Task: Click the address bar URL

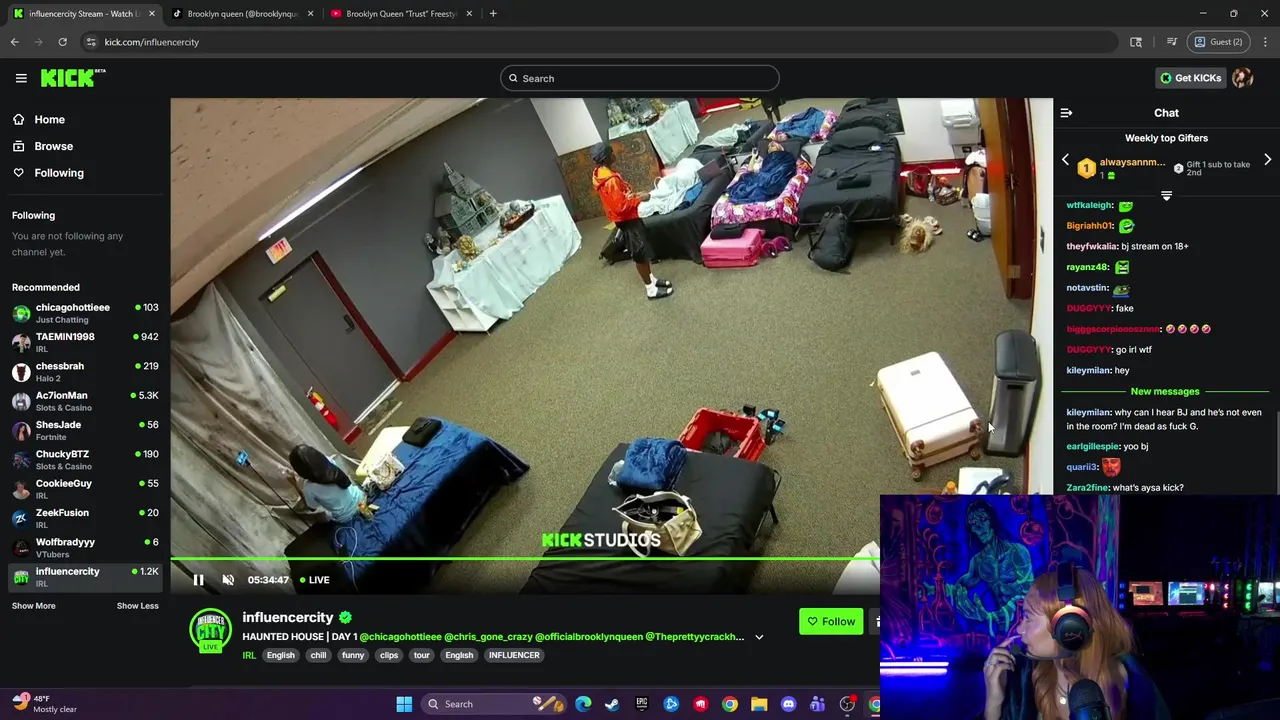Action: tap(152, 42)
